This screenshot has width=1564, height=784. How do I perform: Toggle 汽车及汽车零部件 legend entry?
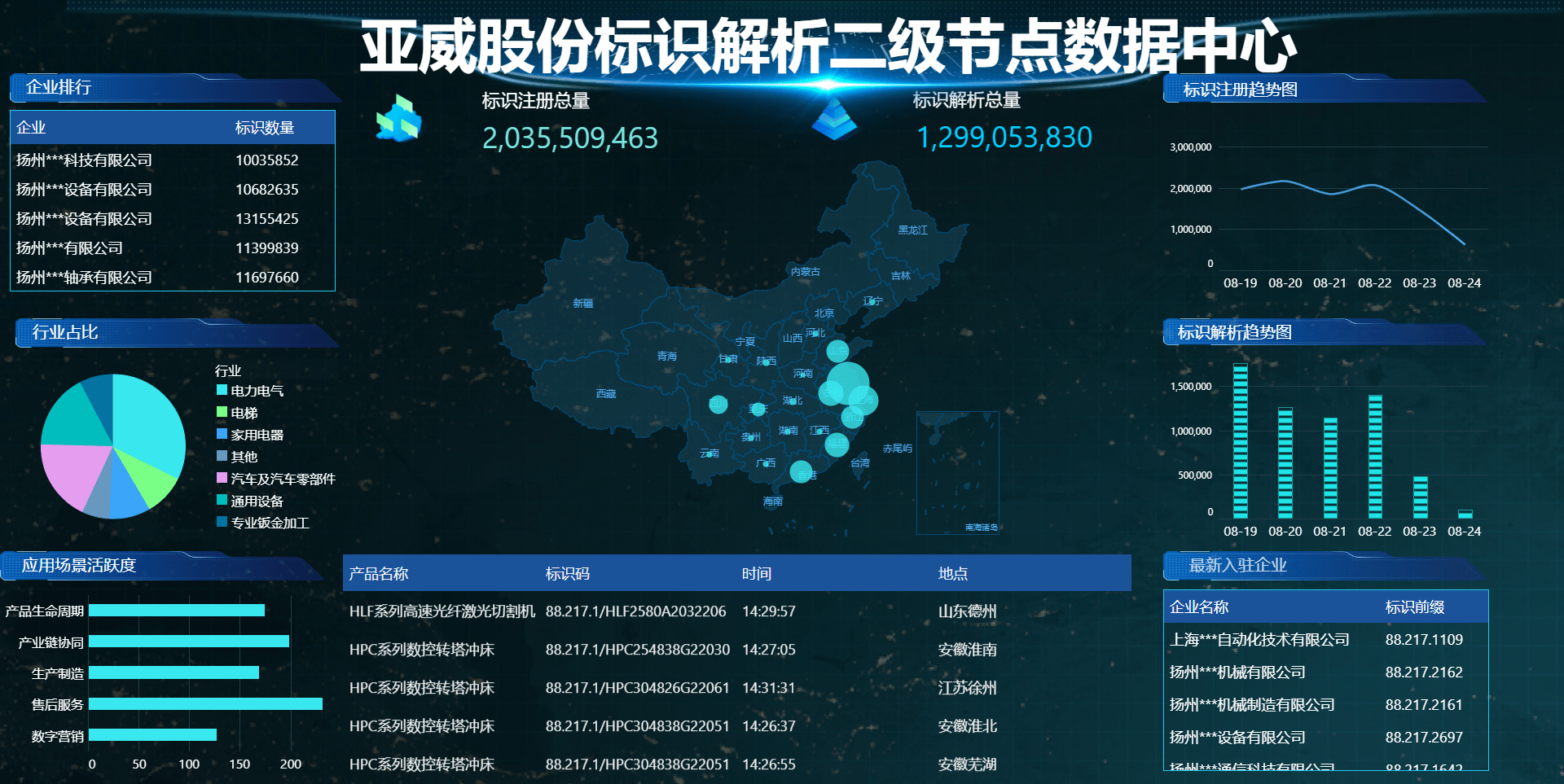click(x=276, y=479)
